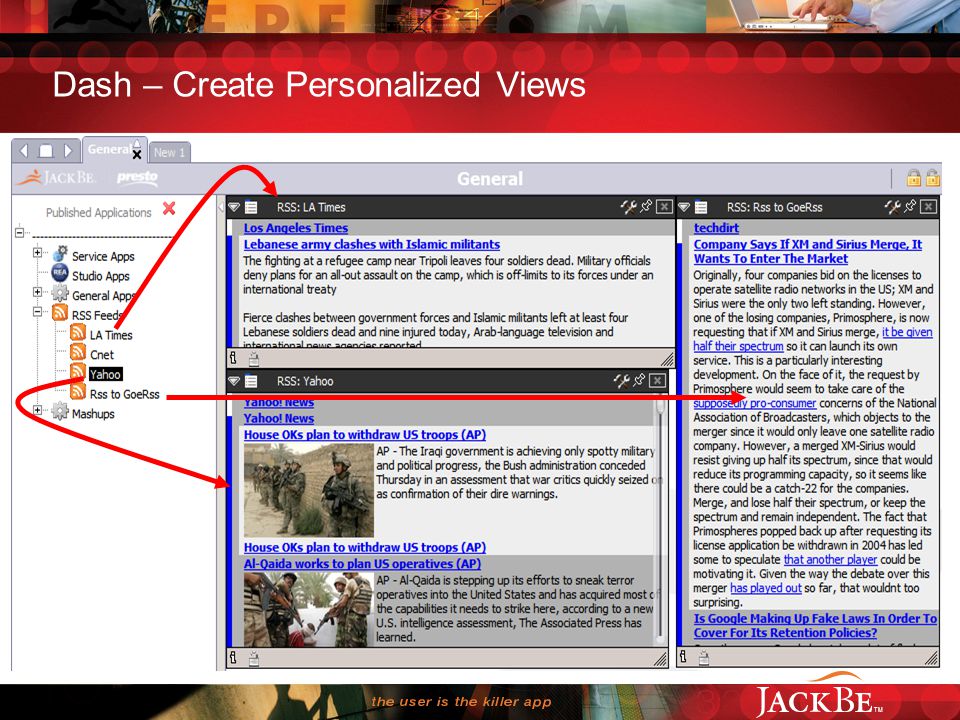The height and width of the screenshot is (720, 960).
Task: Collapse the Rss to GoeRss panel with its triangle
Action: click(x=684, y=208)
